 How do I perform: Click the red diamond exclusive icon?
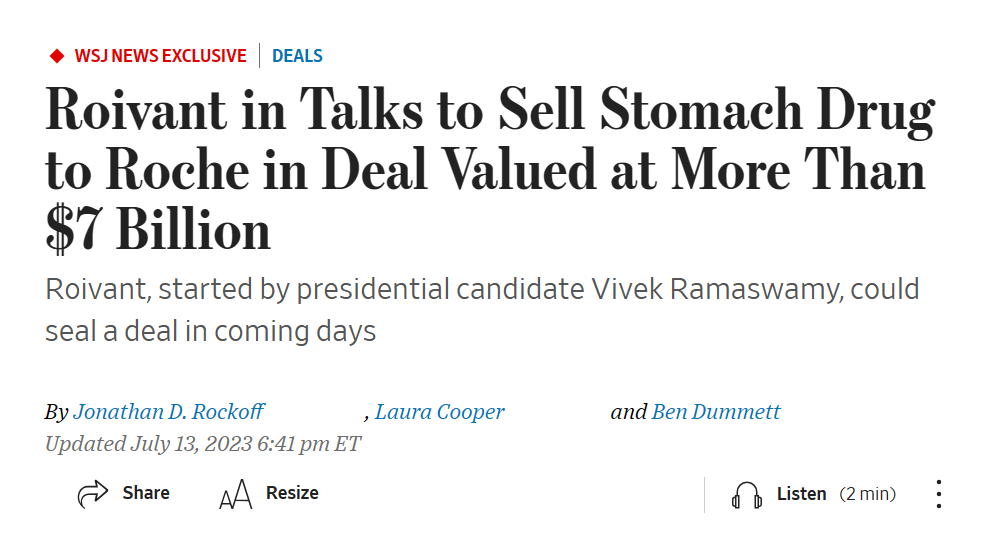(57, 56)
